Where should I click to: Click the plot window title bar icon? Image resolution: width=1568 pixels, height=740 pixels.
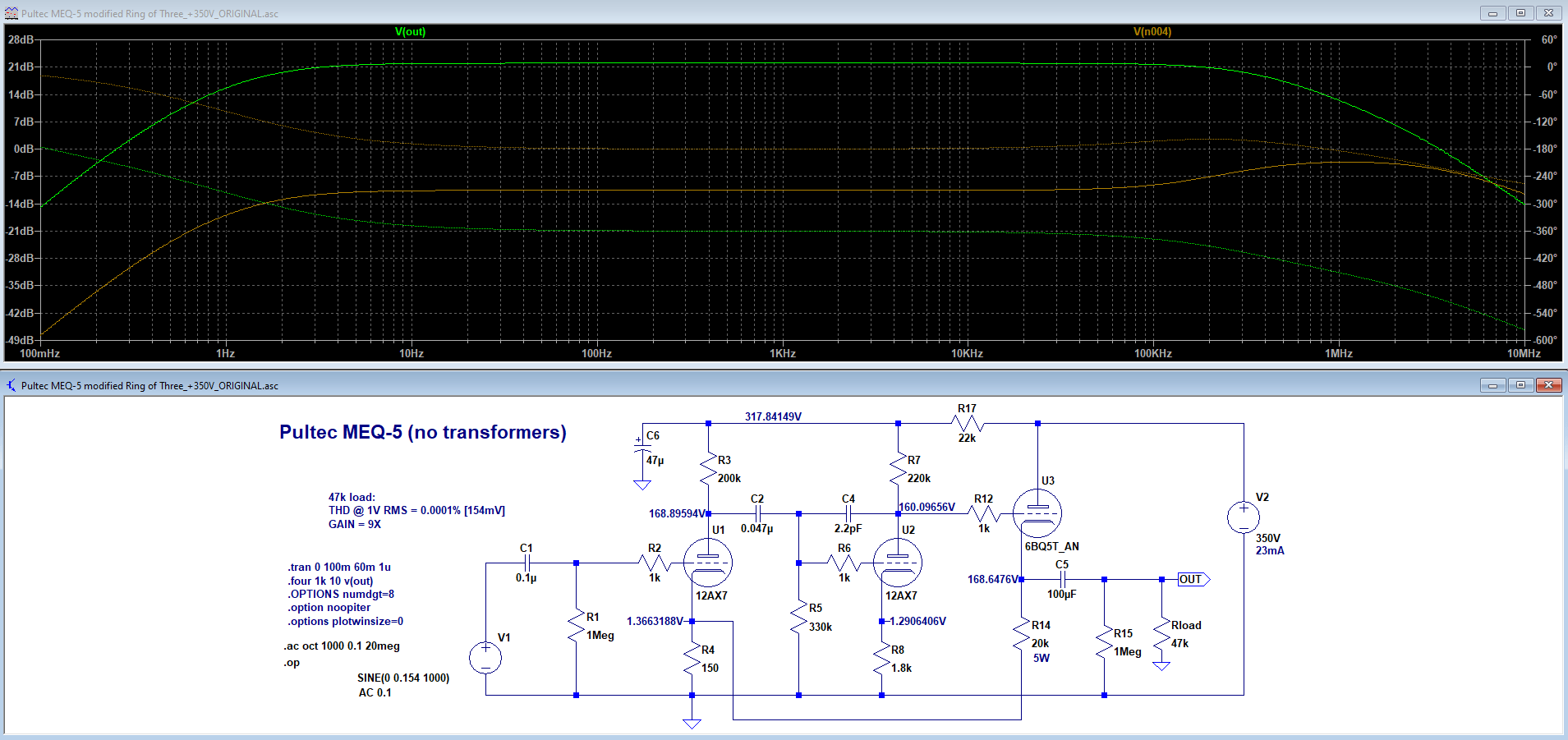click(x=11, y=13)
